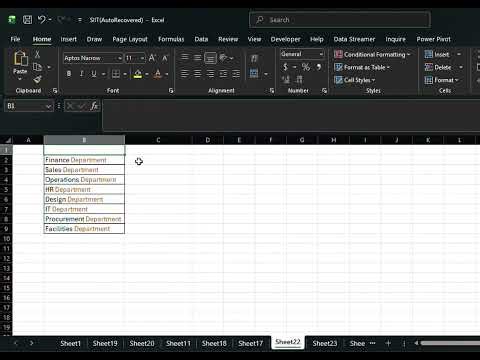Image resolution: width=480 pixels, height=360 pixels.
Task: Switch to the Insert ribbon tab
Action: (x=69, y=39)
